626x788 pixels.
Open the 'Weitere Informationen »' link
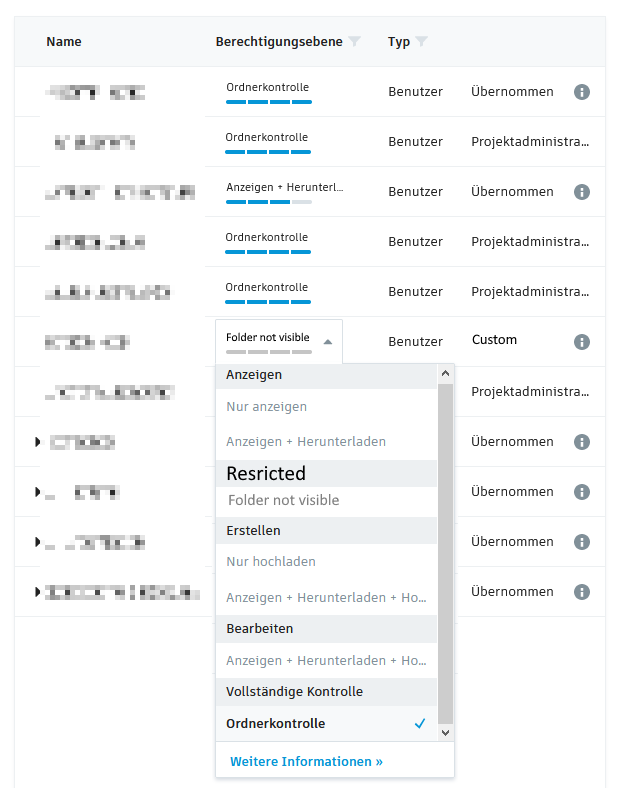pos(306,762)
